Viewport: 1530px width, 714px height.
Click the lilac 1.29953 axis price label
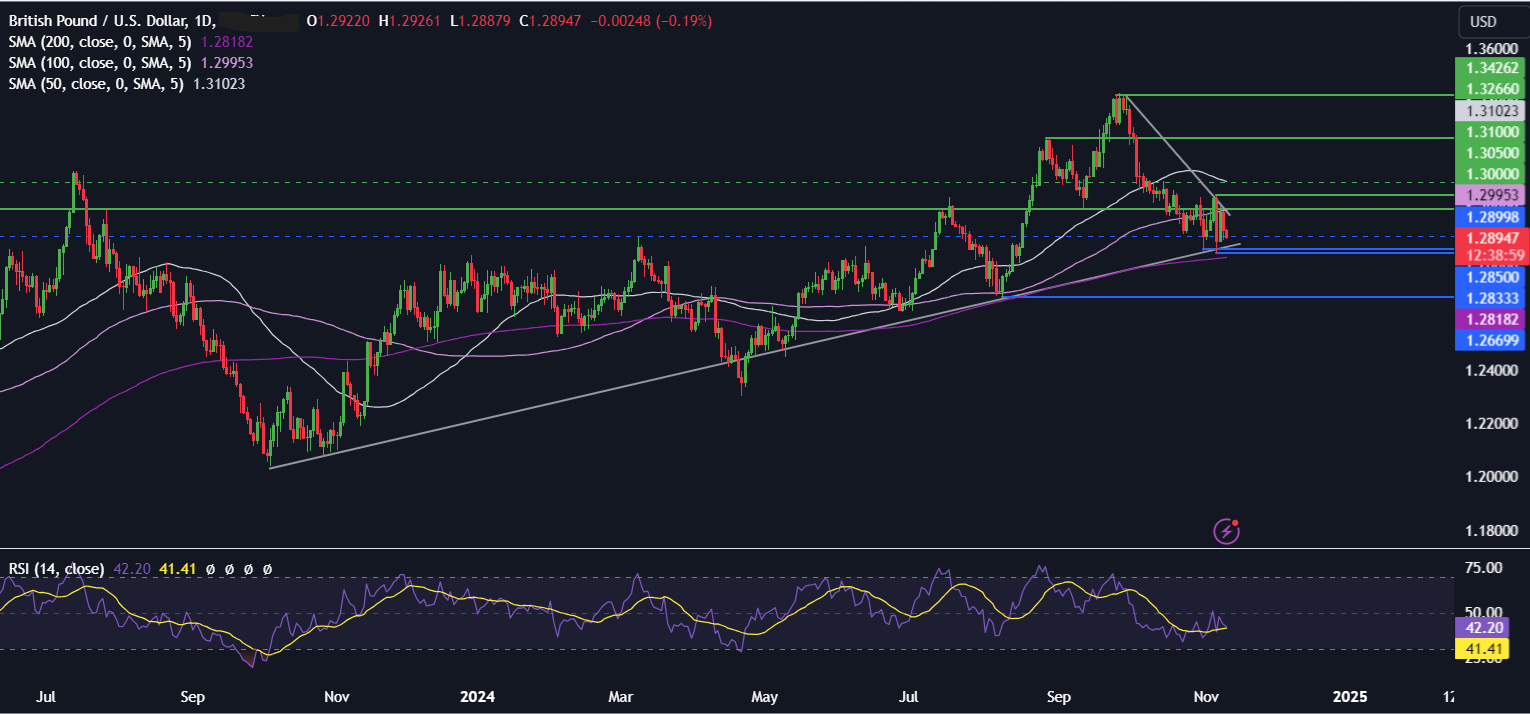[x=1493, y=196]
